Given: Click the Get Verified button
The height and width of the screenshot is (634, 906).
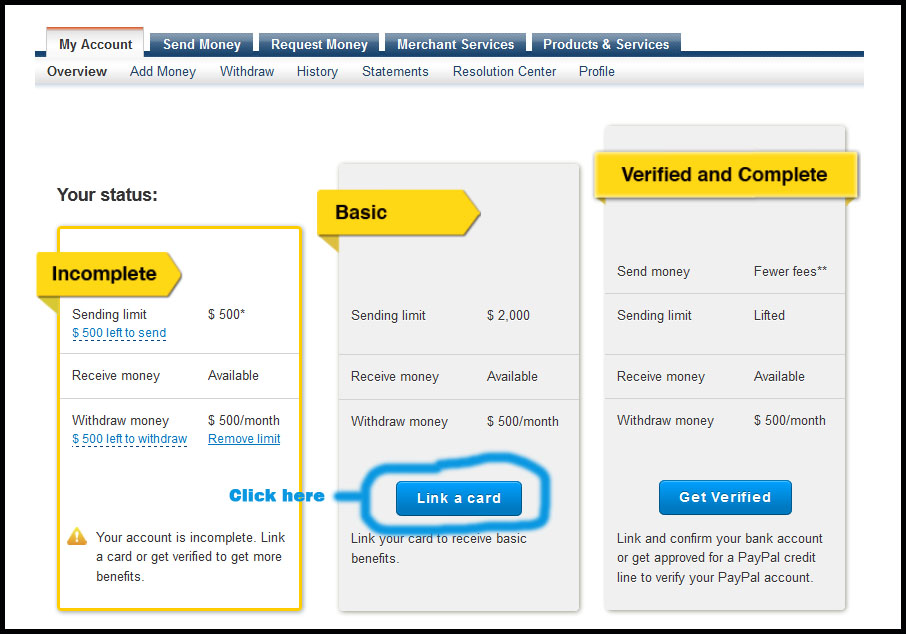Looking at the screenshot, I should tap(725, 497).
